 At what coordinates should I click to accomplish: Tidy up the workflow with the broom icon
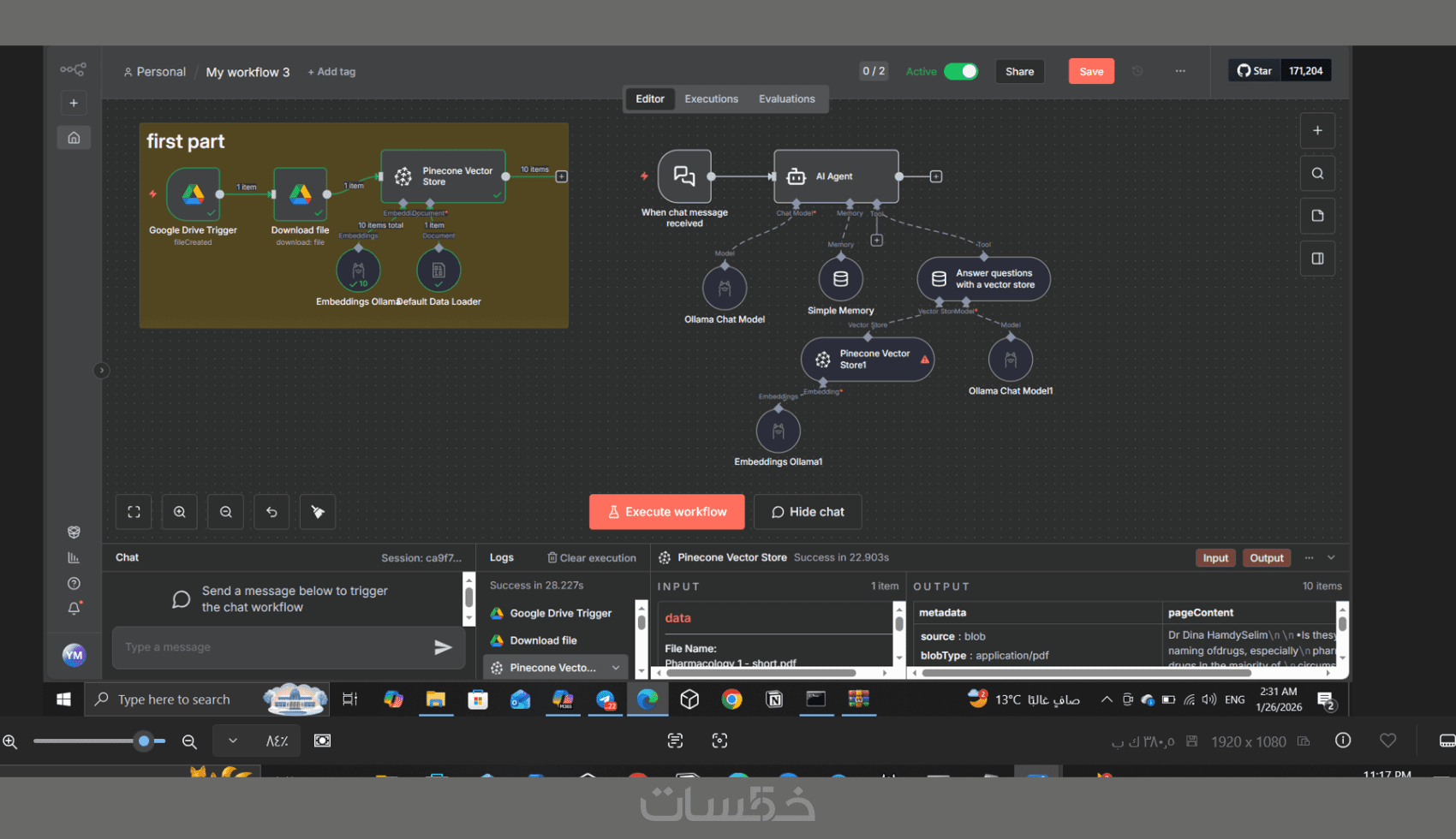click(318, 512)
